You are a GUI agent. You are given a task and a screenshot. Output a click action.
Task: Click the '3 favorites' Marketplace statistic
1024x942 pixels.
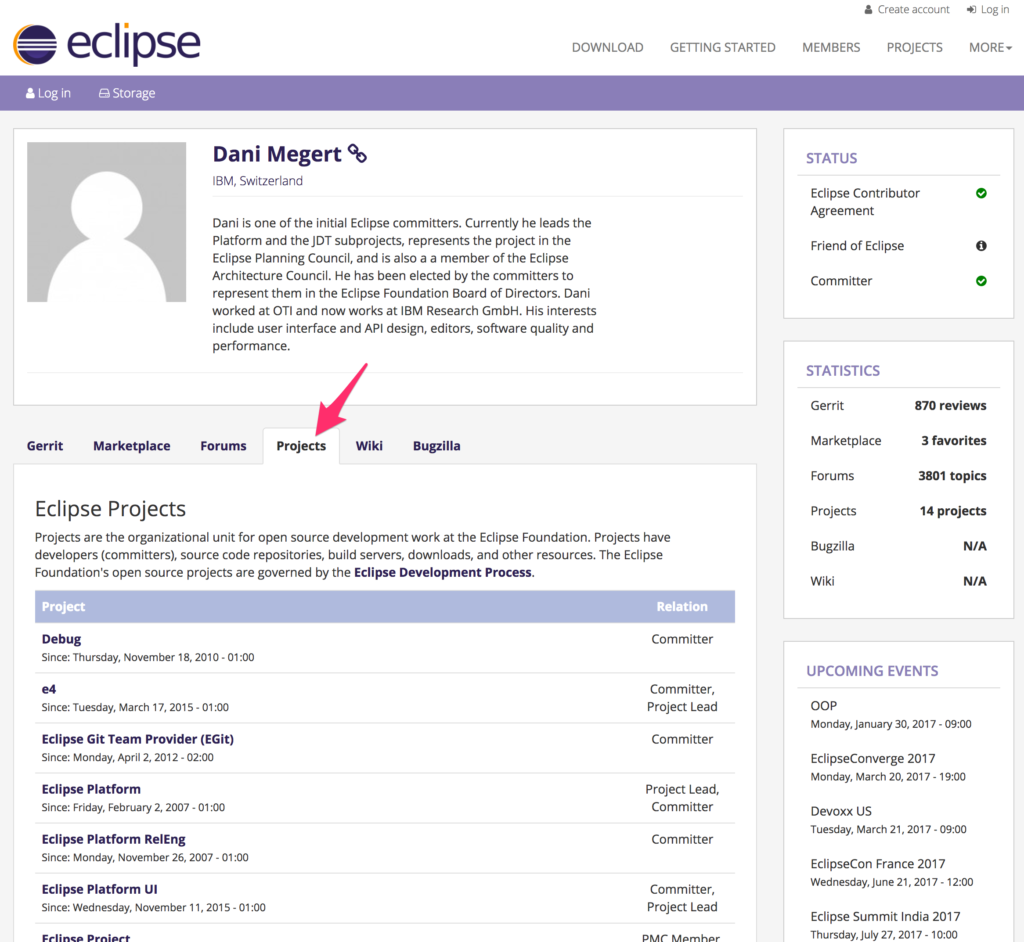(953, 441)
